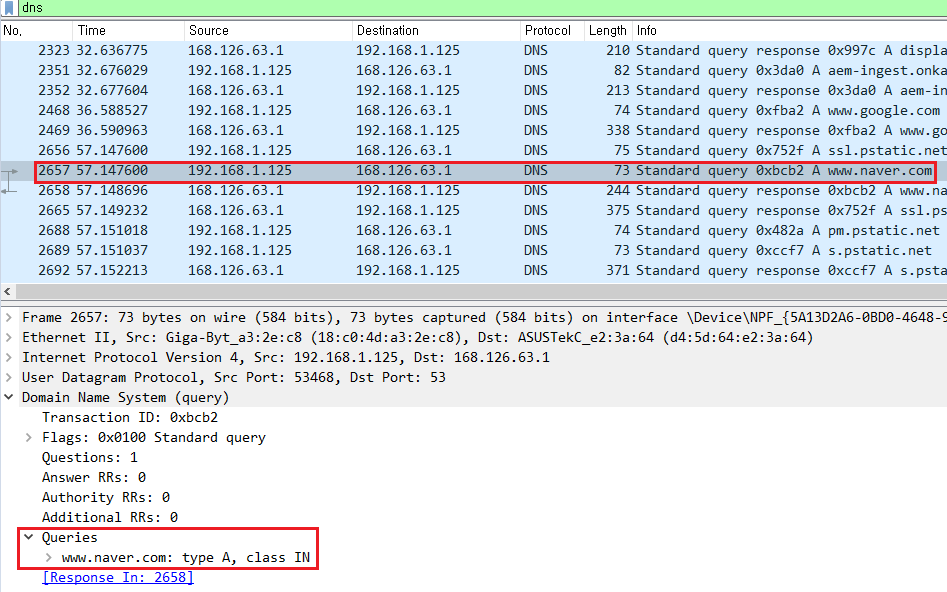This screenshot has height=592, width=947.
Task: Select packet 2468 www.google.com query
Action: [474, 111]
